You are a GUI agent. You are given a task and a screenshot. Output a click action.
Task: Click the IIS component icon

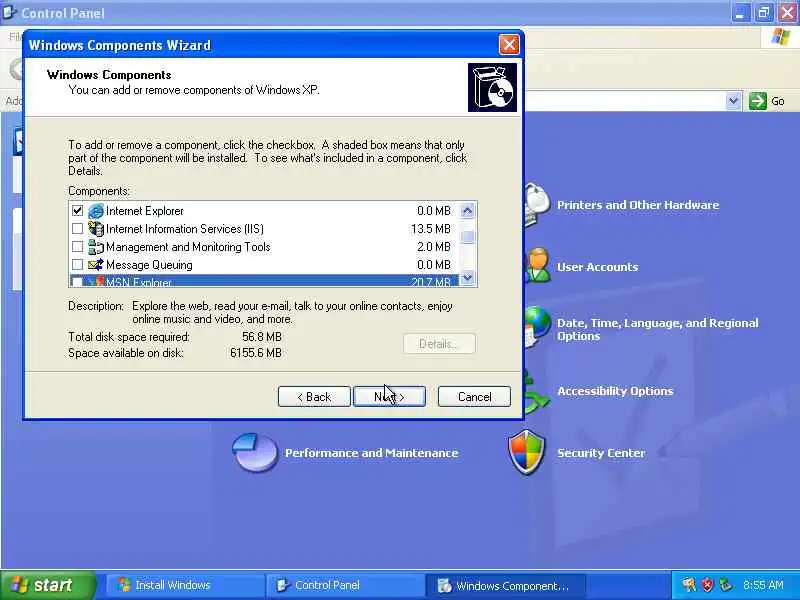pyautogui.click(x=95, y=229)
